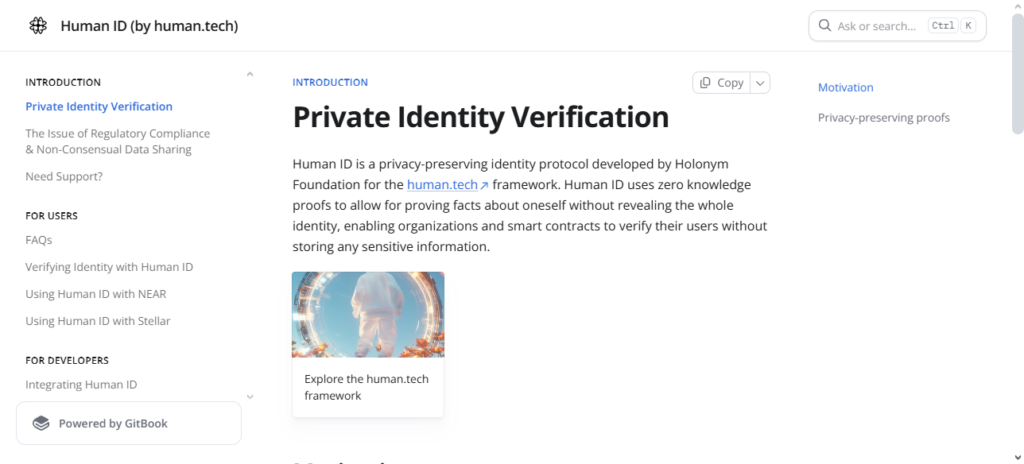
Task: Open the FAQs sidebar page
Action: tap(39, 240)
